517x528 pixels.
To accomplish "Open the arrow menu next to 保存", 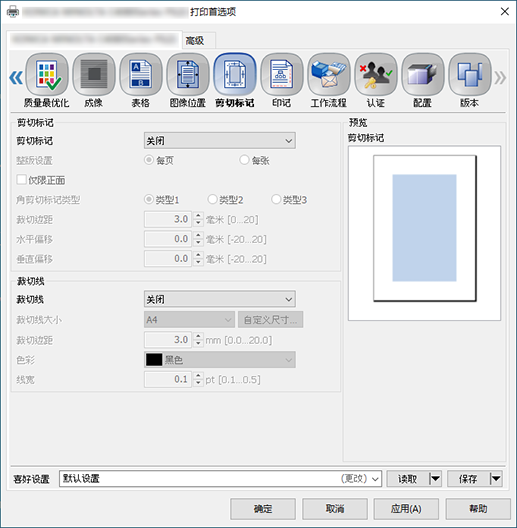I will [496, 478].
